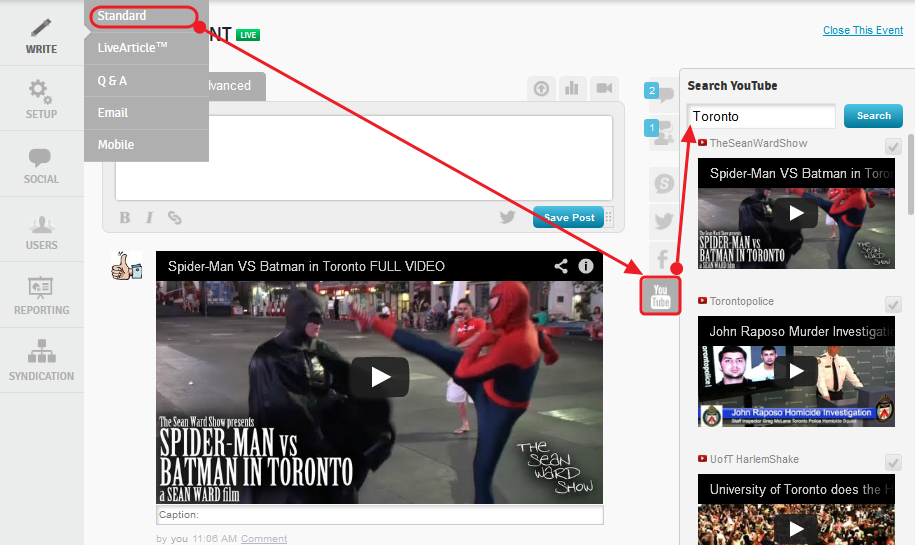Click the YouTube icon in the side strip

pos(660,296)
